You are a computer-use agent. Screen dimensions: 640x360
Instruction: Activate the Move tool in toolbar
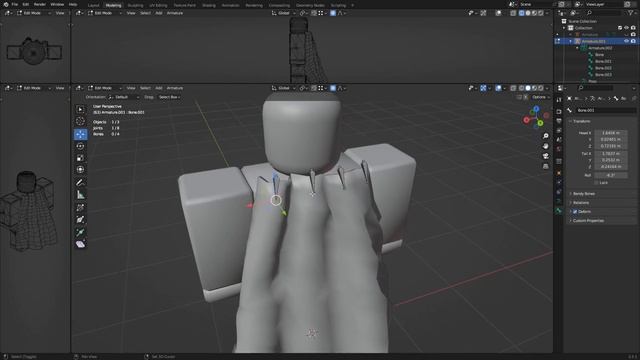[x=80, y=134]
